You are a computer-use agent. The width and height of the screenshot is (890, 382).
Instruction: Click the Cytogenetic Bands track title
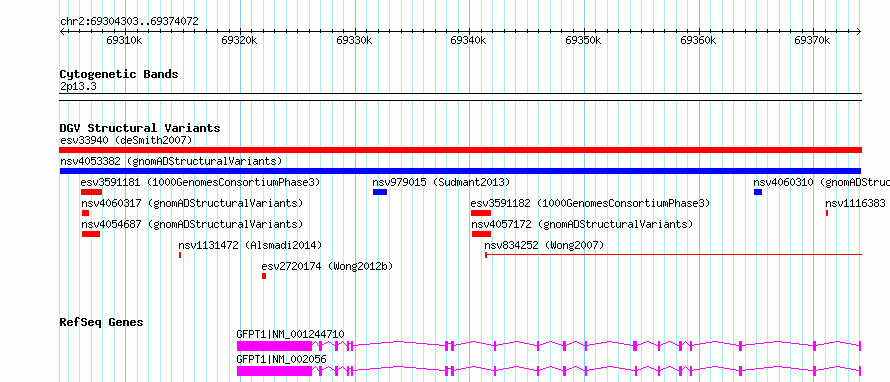point(119,74)
